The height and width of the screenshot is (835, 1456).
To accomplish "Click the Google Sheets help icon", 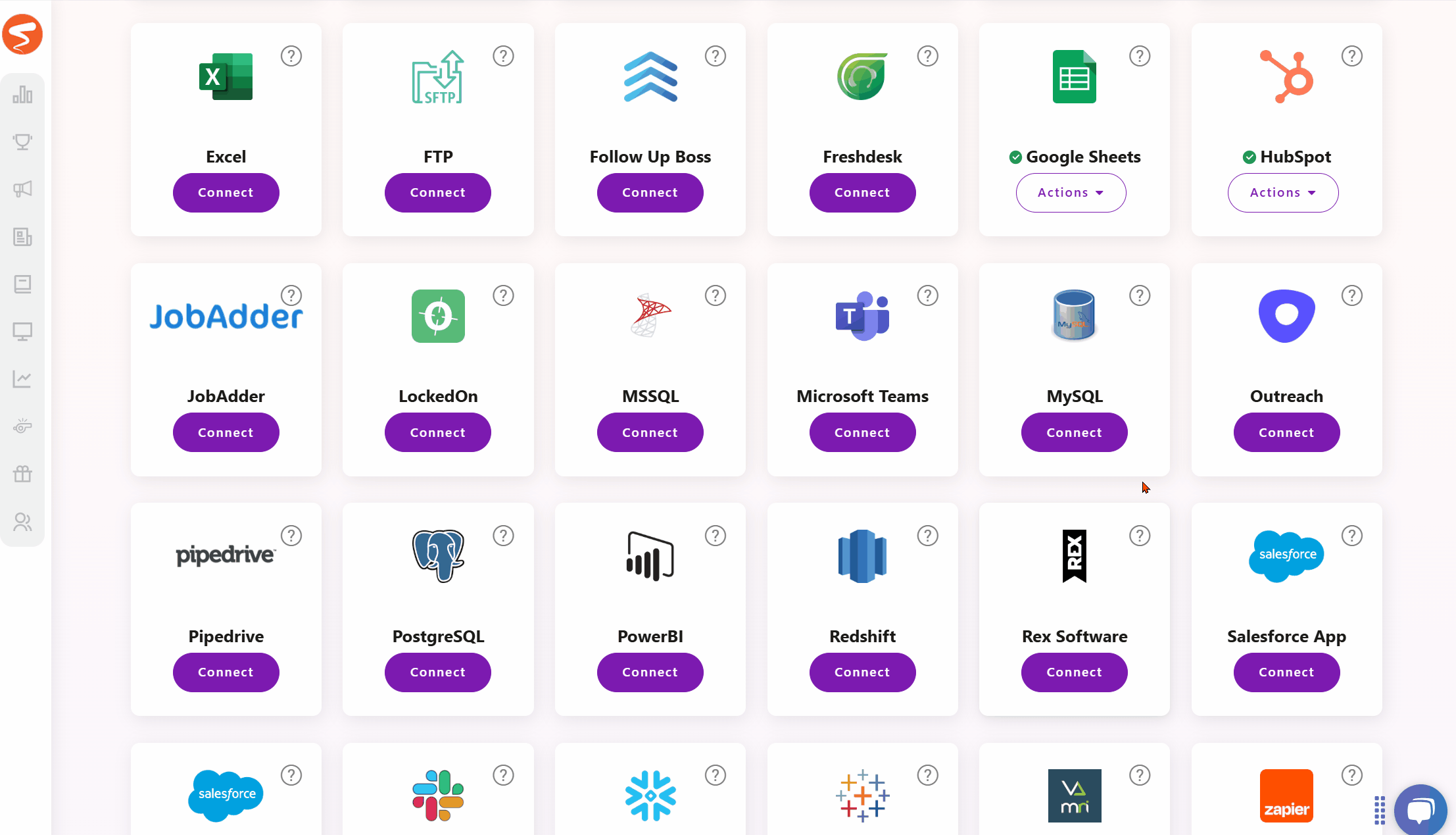I will pos(1140,56).
